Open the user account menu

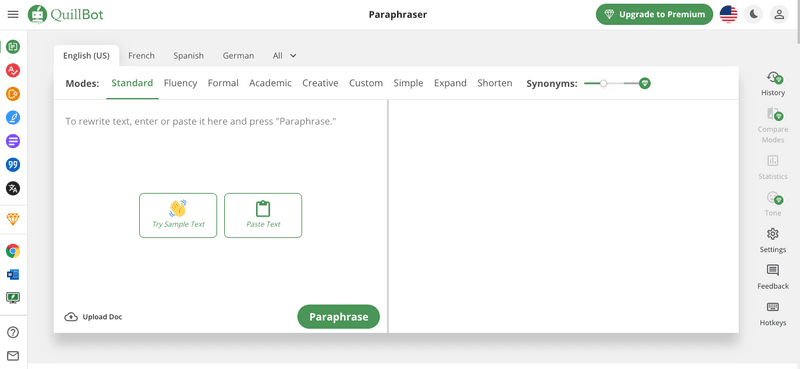click(x=779, y=14)
